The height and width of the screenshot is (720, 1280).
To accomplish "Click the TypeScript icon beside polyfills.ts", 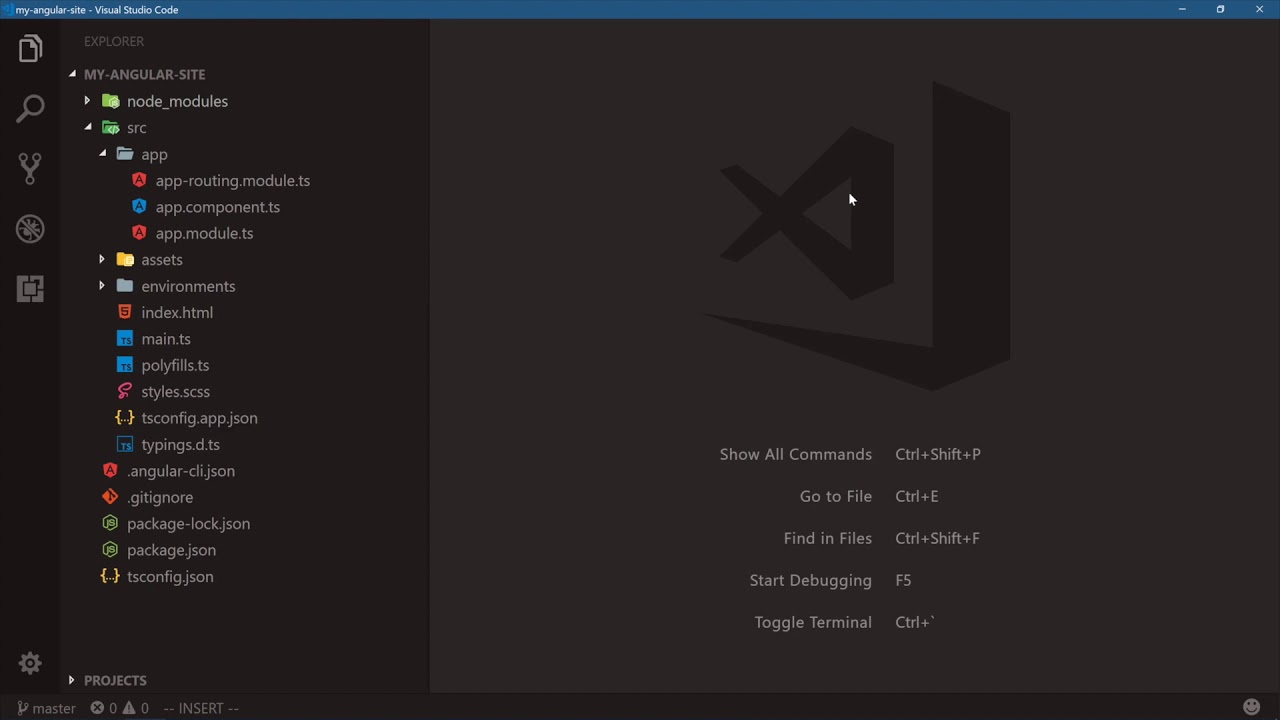I will pos(125,365).
